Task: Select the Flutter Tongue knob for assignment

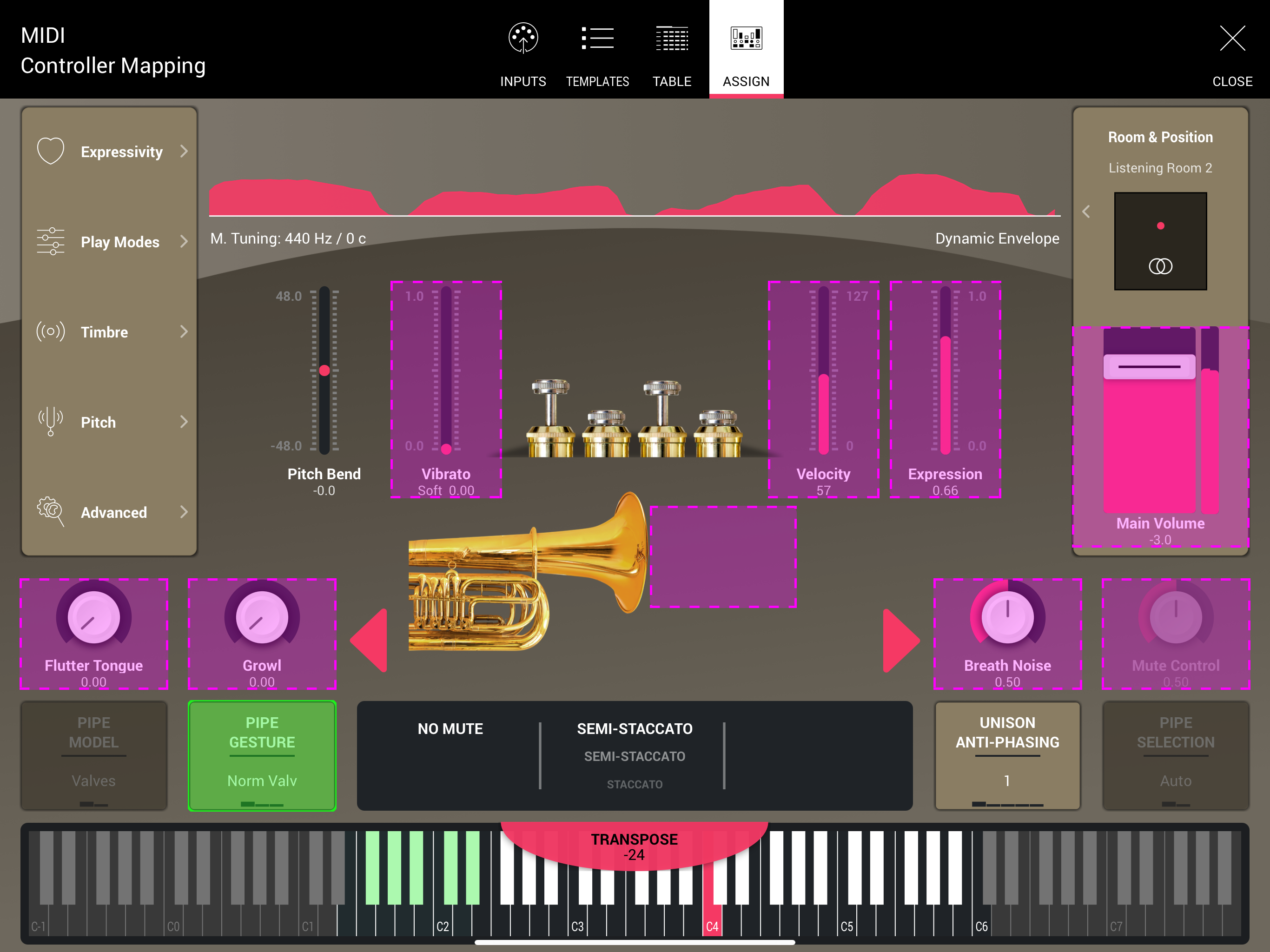Action: click(93, 634)
